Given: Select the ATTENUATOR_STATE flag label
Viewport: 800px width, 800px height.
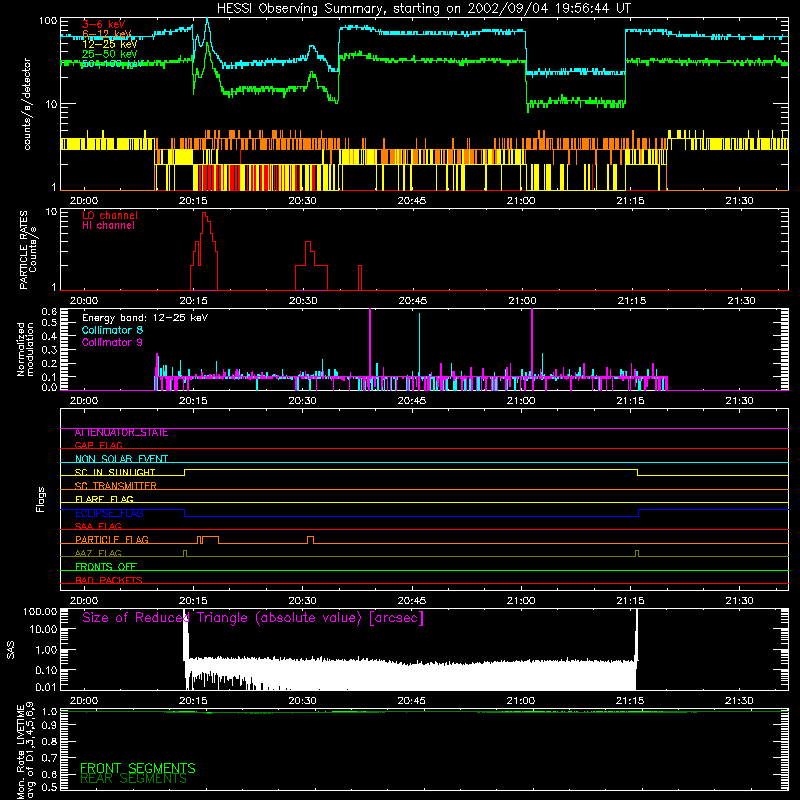Looking at the screenshot, I should tap(121, 433).
